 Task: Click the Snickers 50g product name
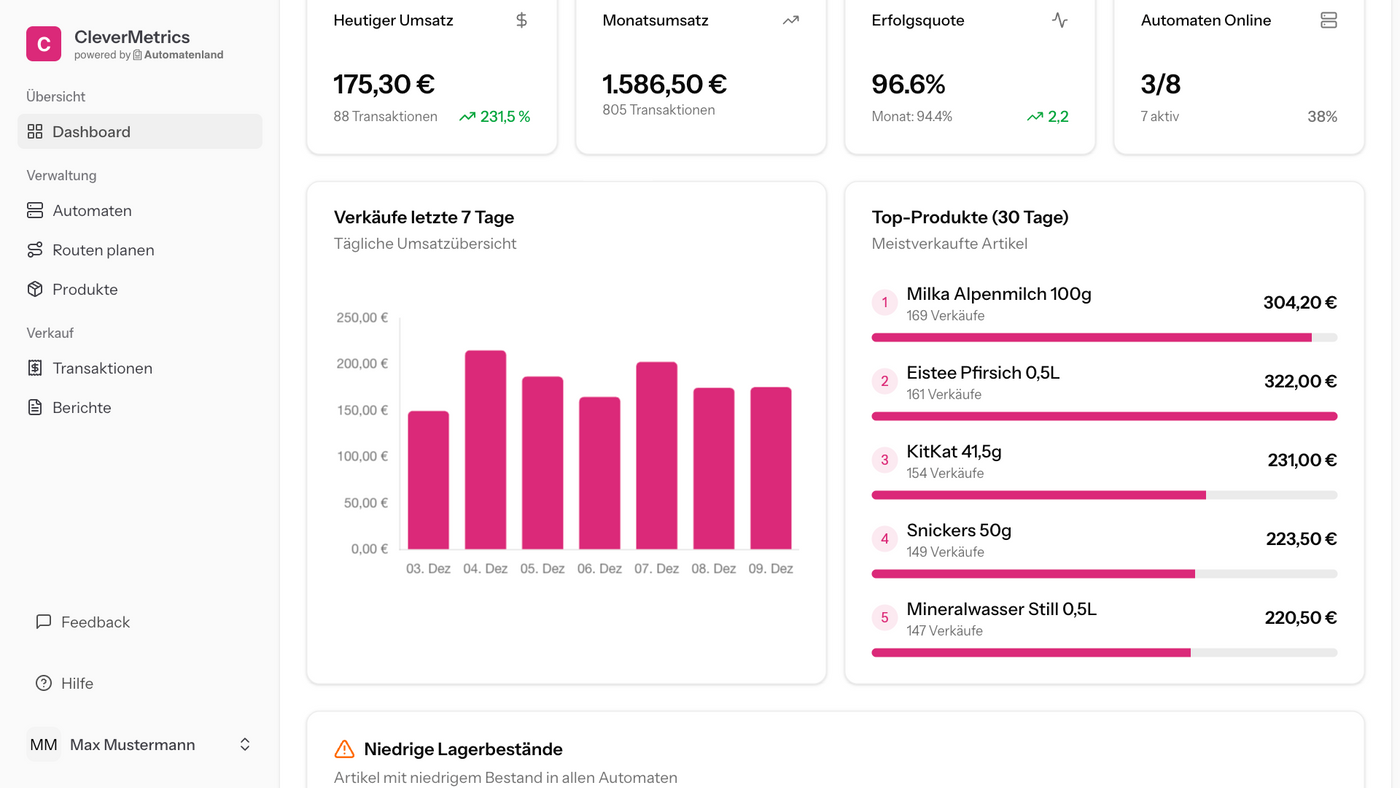click(x=959, y=530)
